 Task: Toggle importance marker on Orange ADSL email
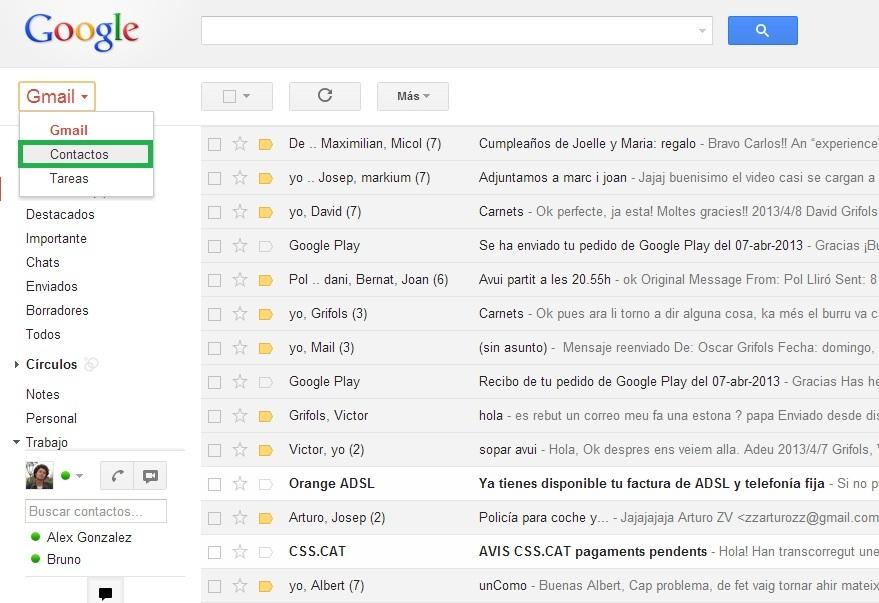pyautogui.click(x=266, y=484)
